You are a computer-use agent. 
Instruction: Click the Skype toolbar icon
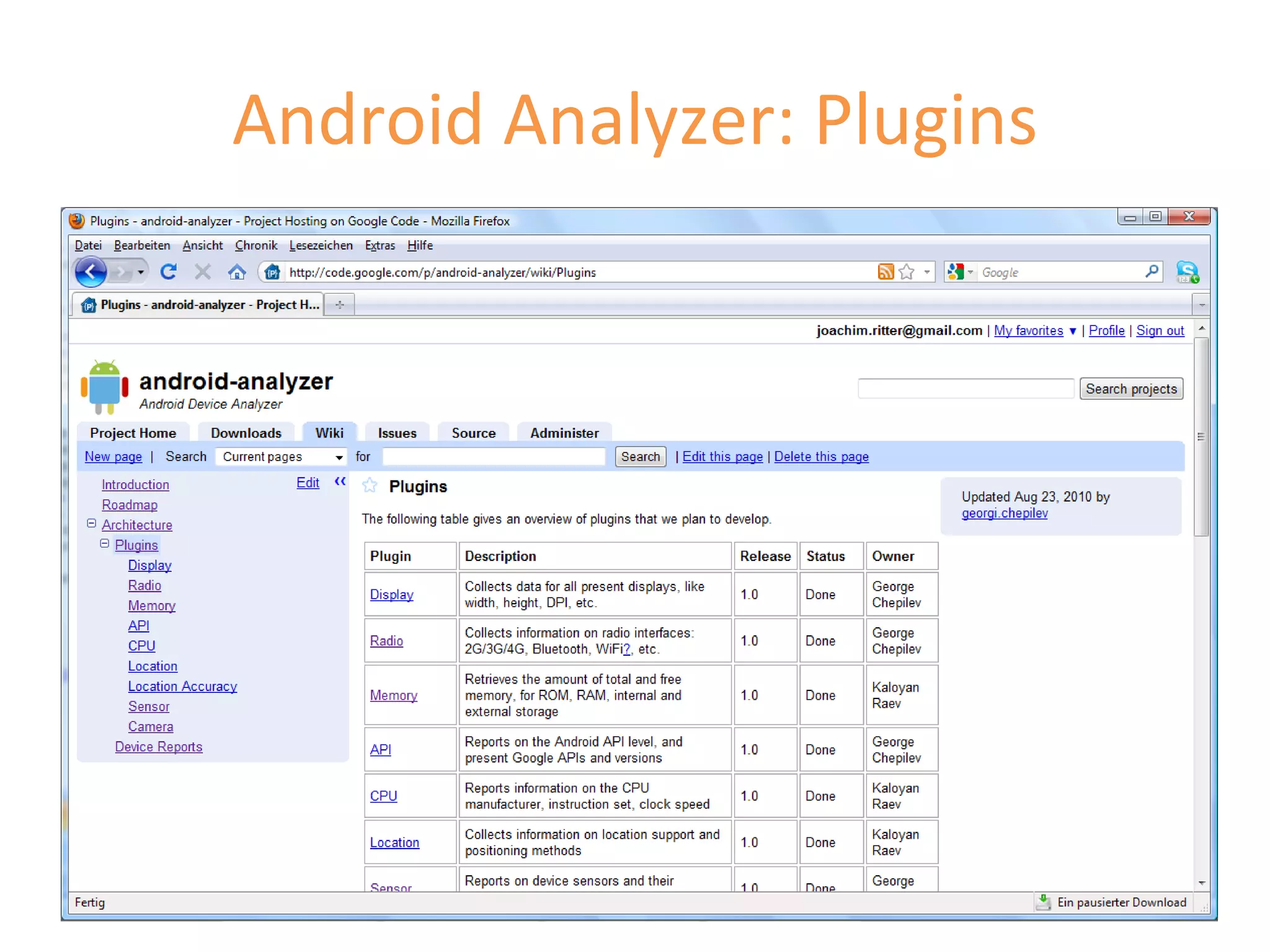1188,271
